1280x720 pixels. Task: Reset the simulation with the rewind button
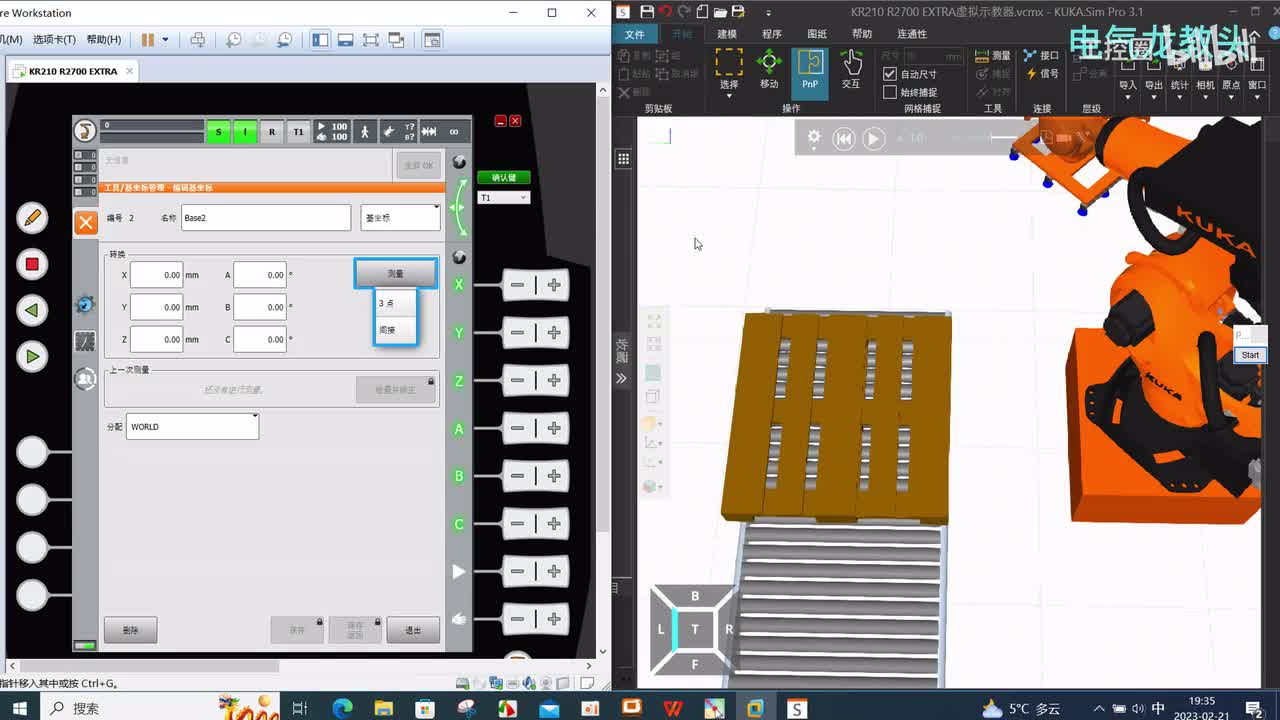(844, 139)
